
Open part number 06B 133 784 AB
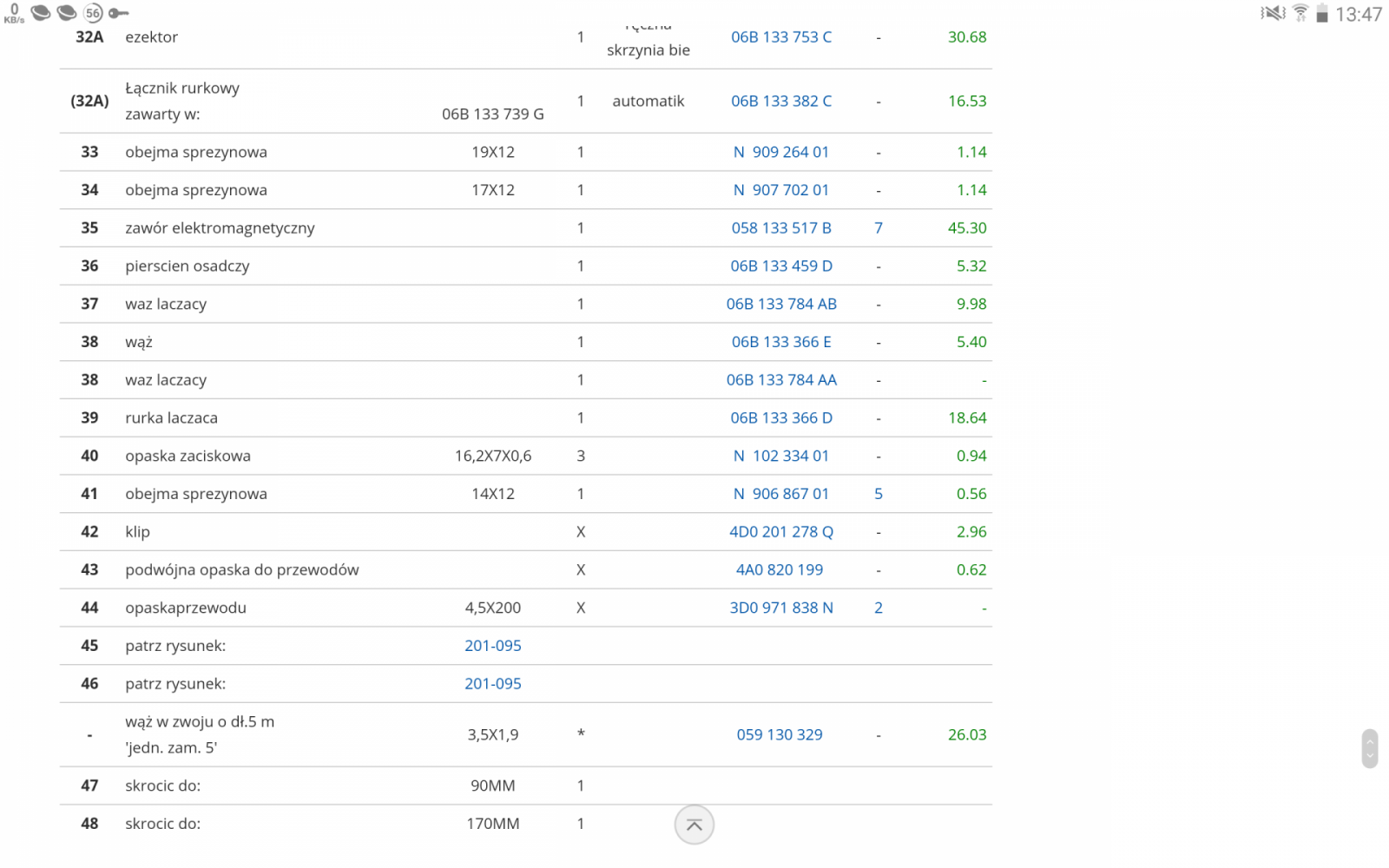[x=781, y=305]
